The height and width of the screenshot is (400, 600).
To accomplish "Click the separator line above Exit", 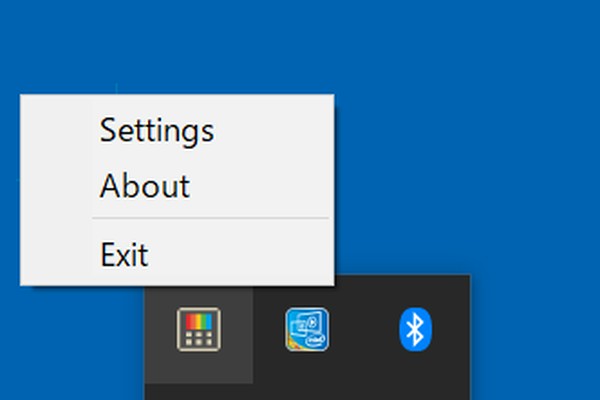I will click(x=210, y=218).
